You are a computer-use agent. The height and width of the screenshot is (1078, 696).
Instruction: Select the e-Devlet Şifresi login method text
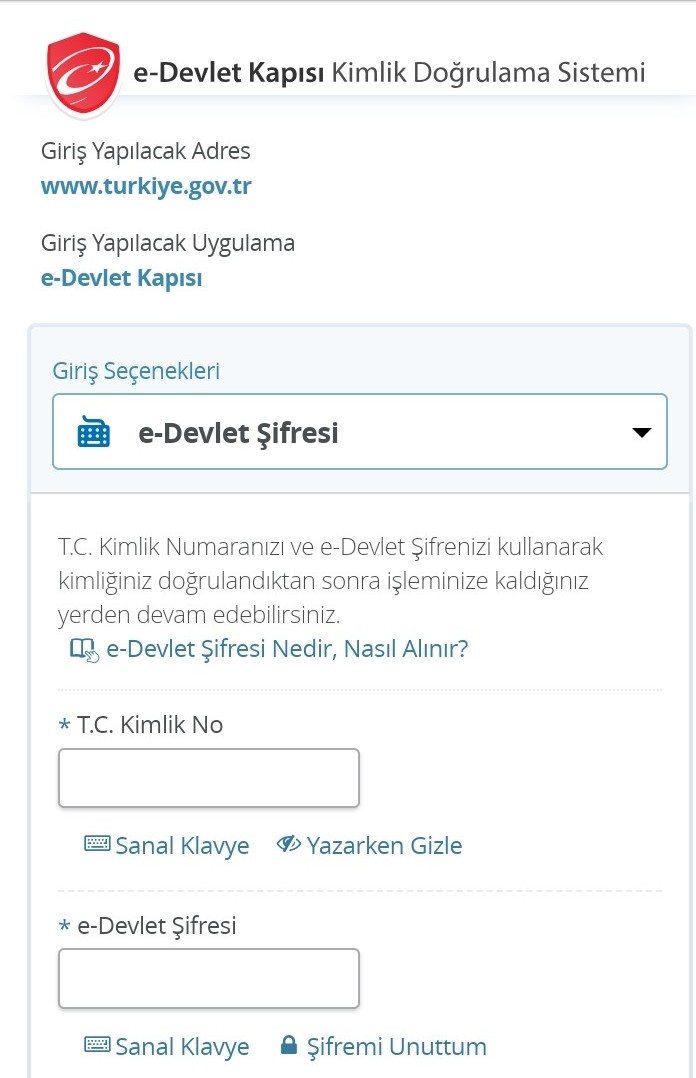(x=238, y=433)
